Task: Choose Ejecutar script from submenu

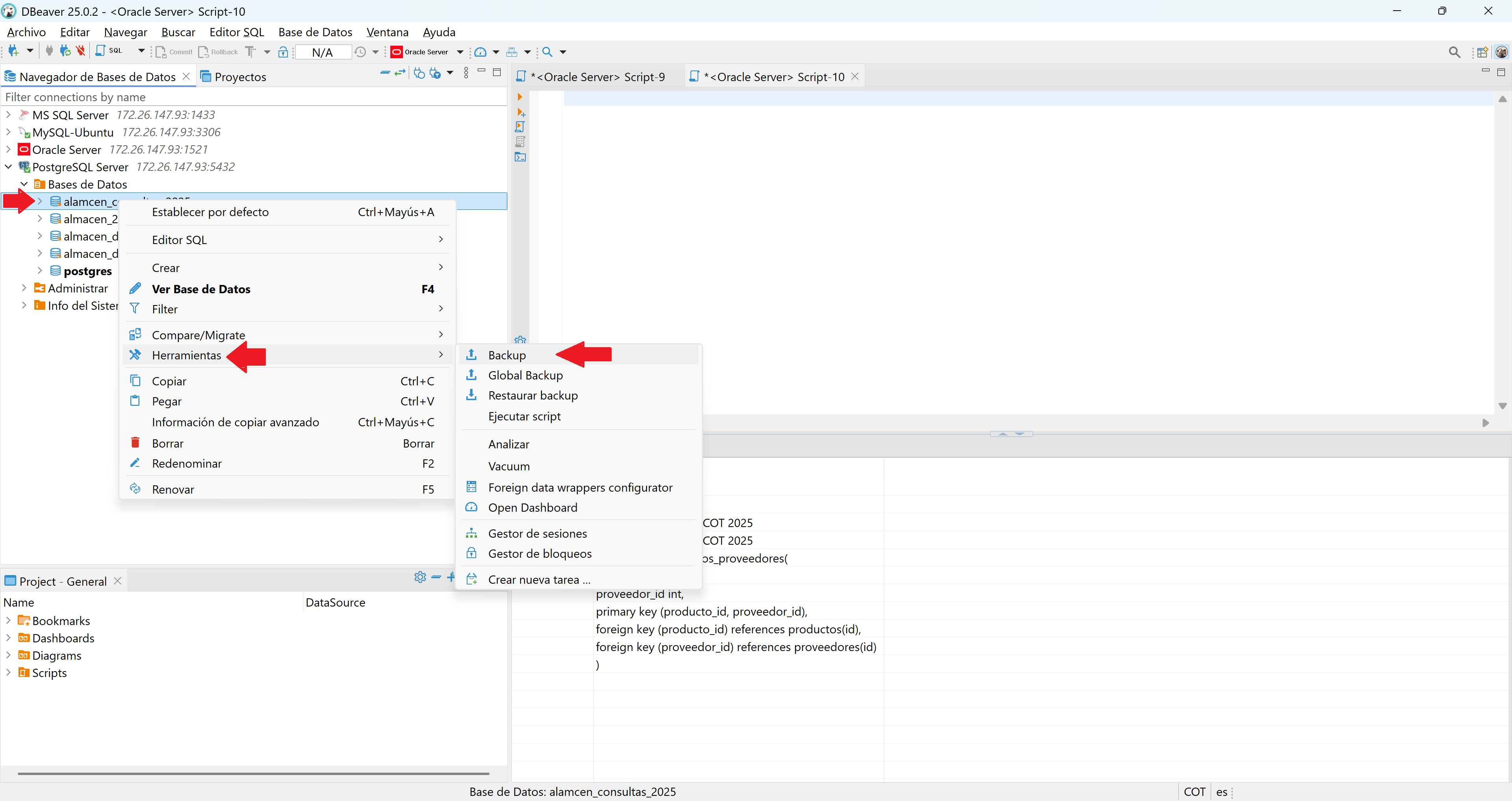Action: (579, 416)
